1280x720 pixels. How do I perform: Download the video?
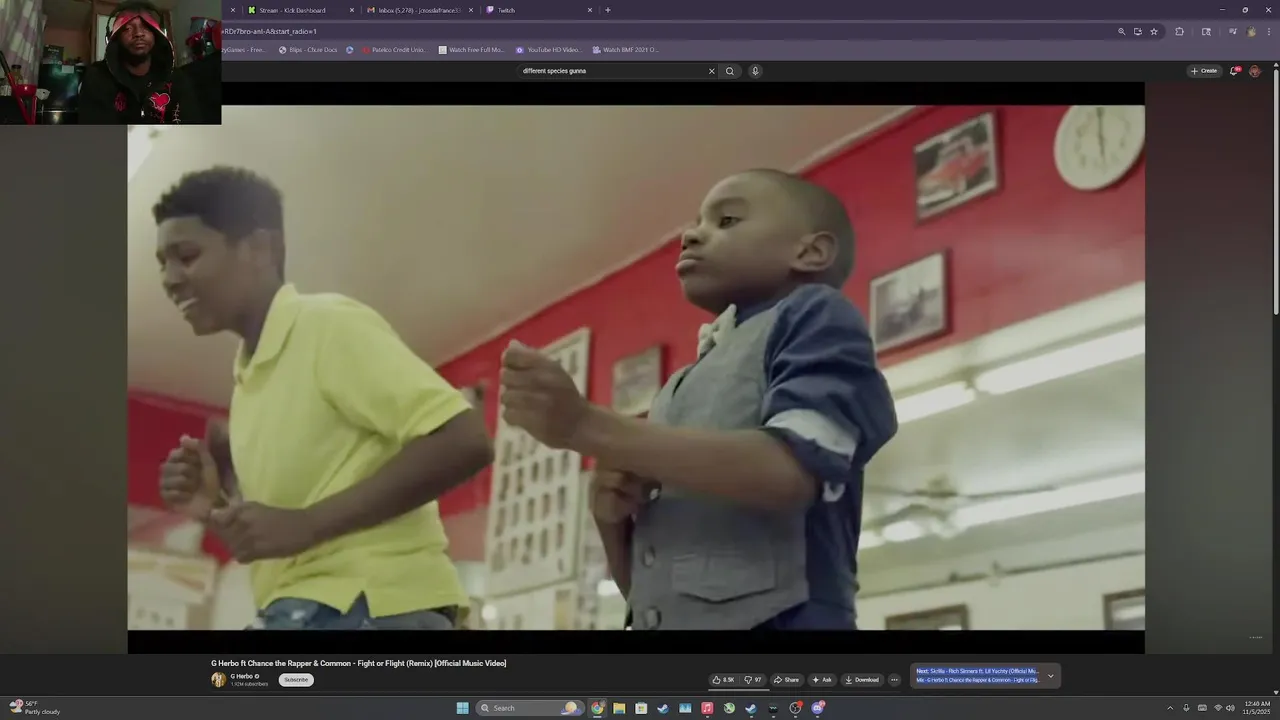point(862,680)
